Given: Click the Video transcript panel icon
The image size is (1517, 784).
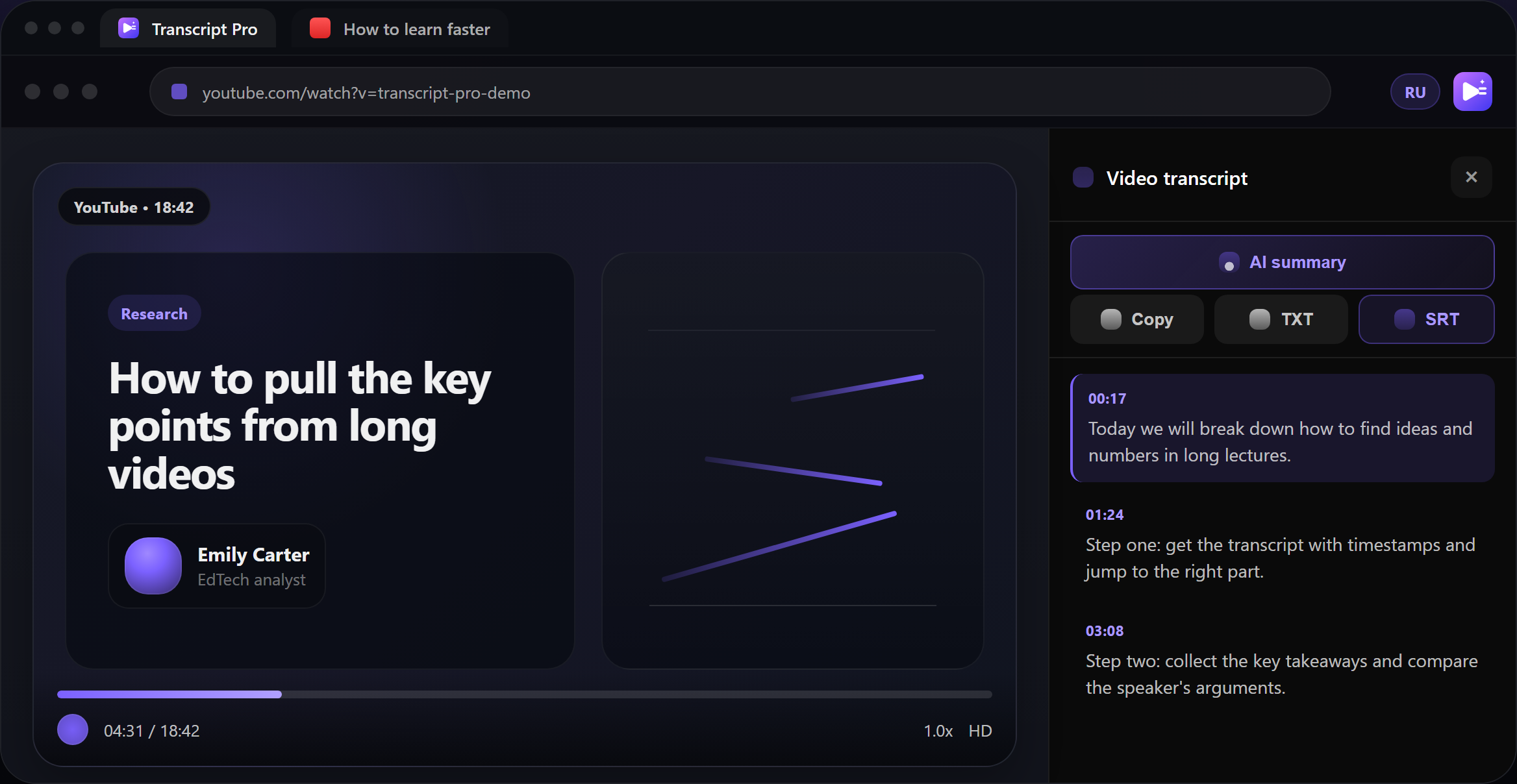Looking at the screenshot, I should [x=1083, y=177].
